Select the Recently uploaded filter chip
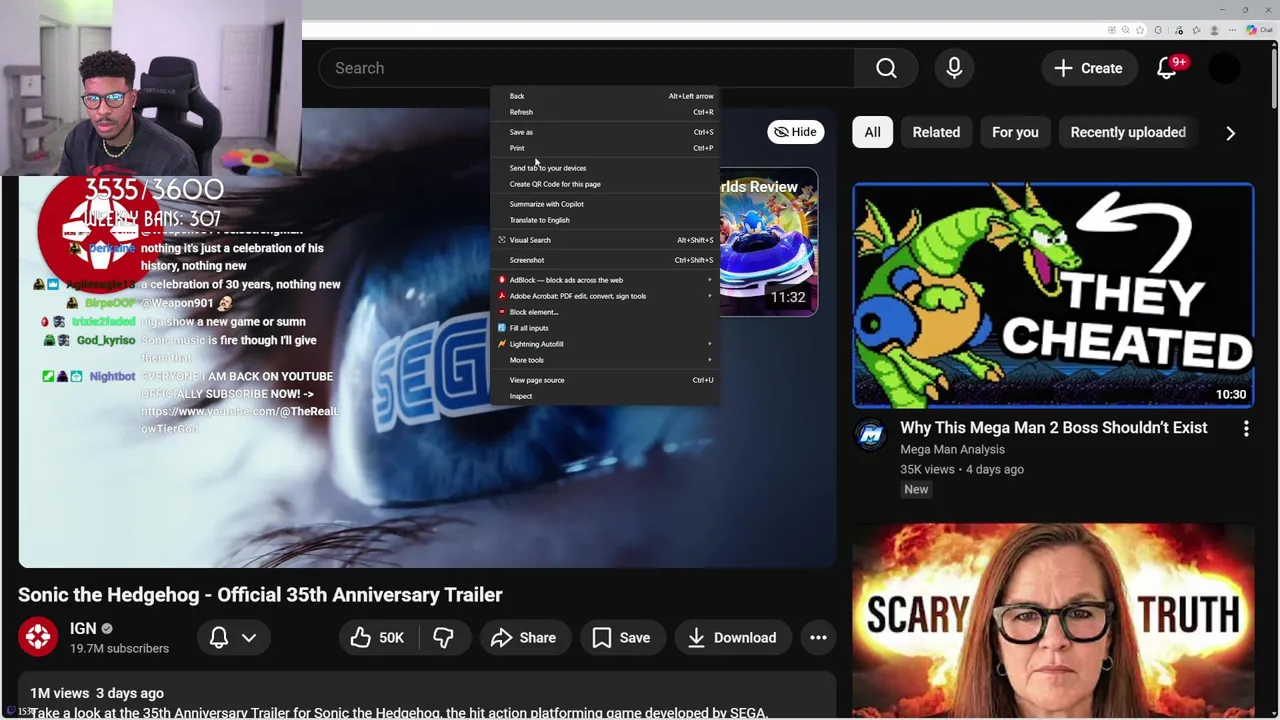The height and width of the screenshot is (720, 1280). click(1128, 132)
